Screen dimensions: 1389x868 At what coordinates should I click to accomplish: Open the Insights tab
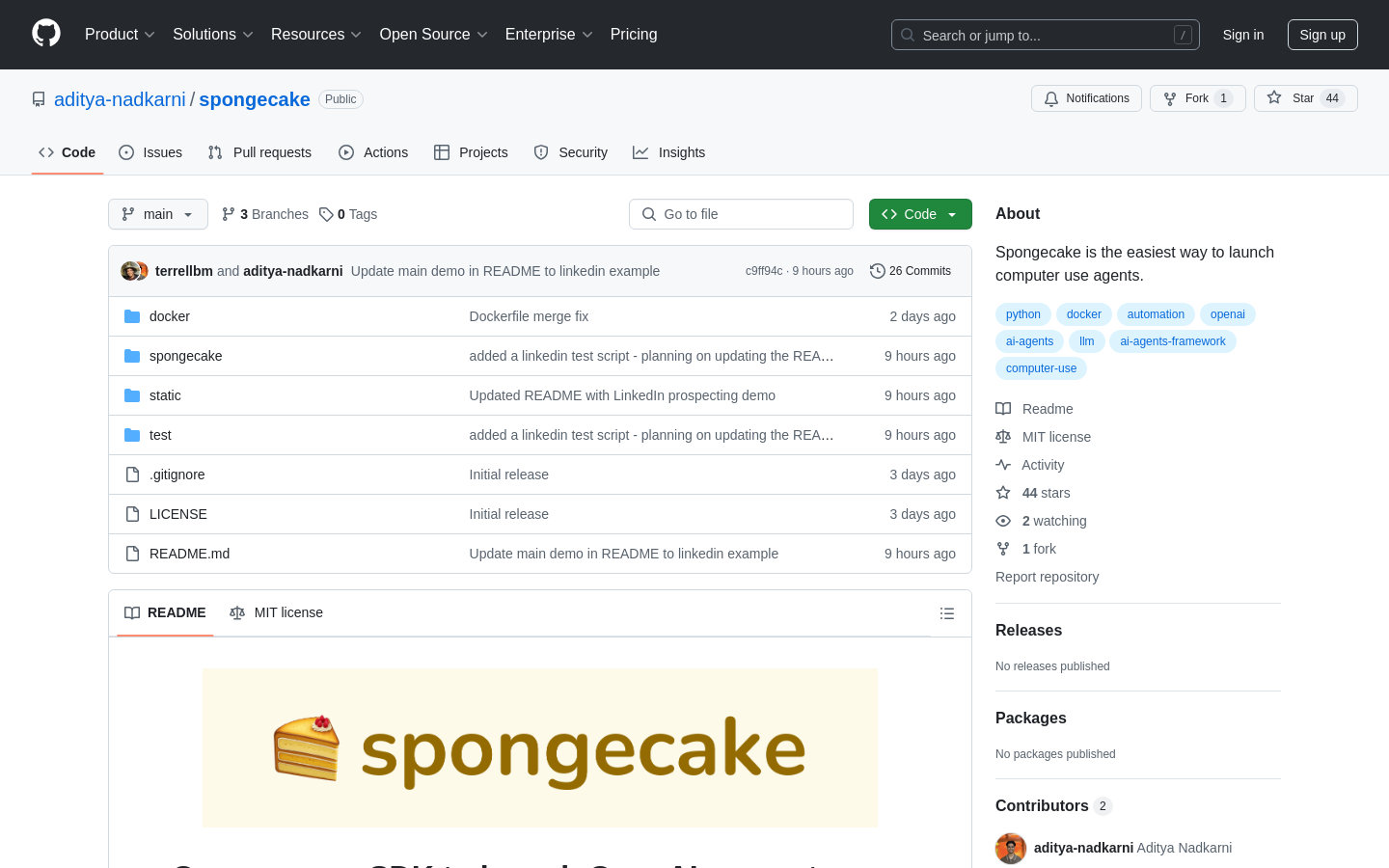click(669, 152)
